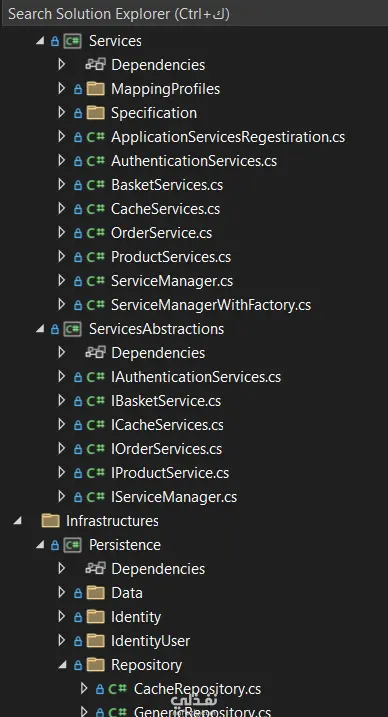388x717 pixels.
Task: Select IProductService.cs file
Action: tap(170, 472)
